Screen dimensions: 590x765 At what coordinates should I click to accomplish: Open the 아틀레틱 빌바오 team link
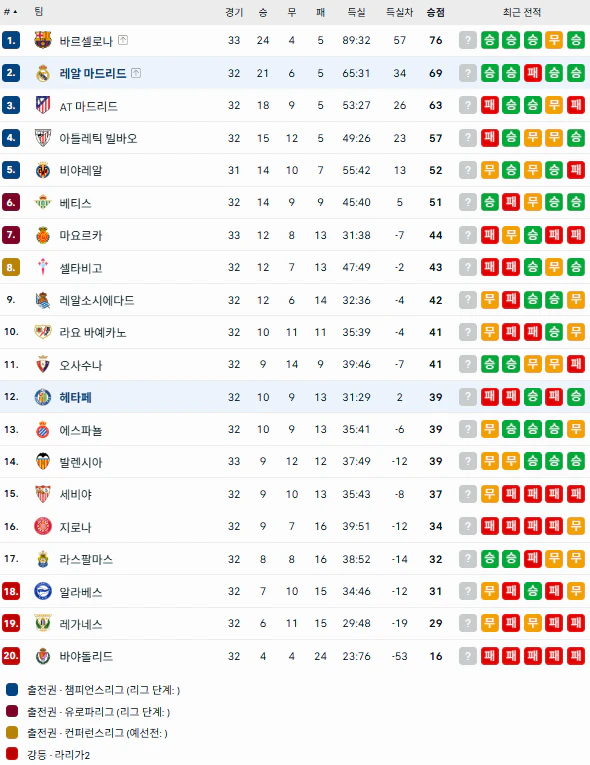pos(98,139)
